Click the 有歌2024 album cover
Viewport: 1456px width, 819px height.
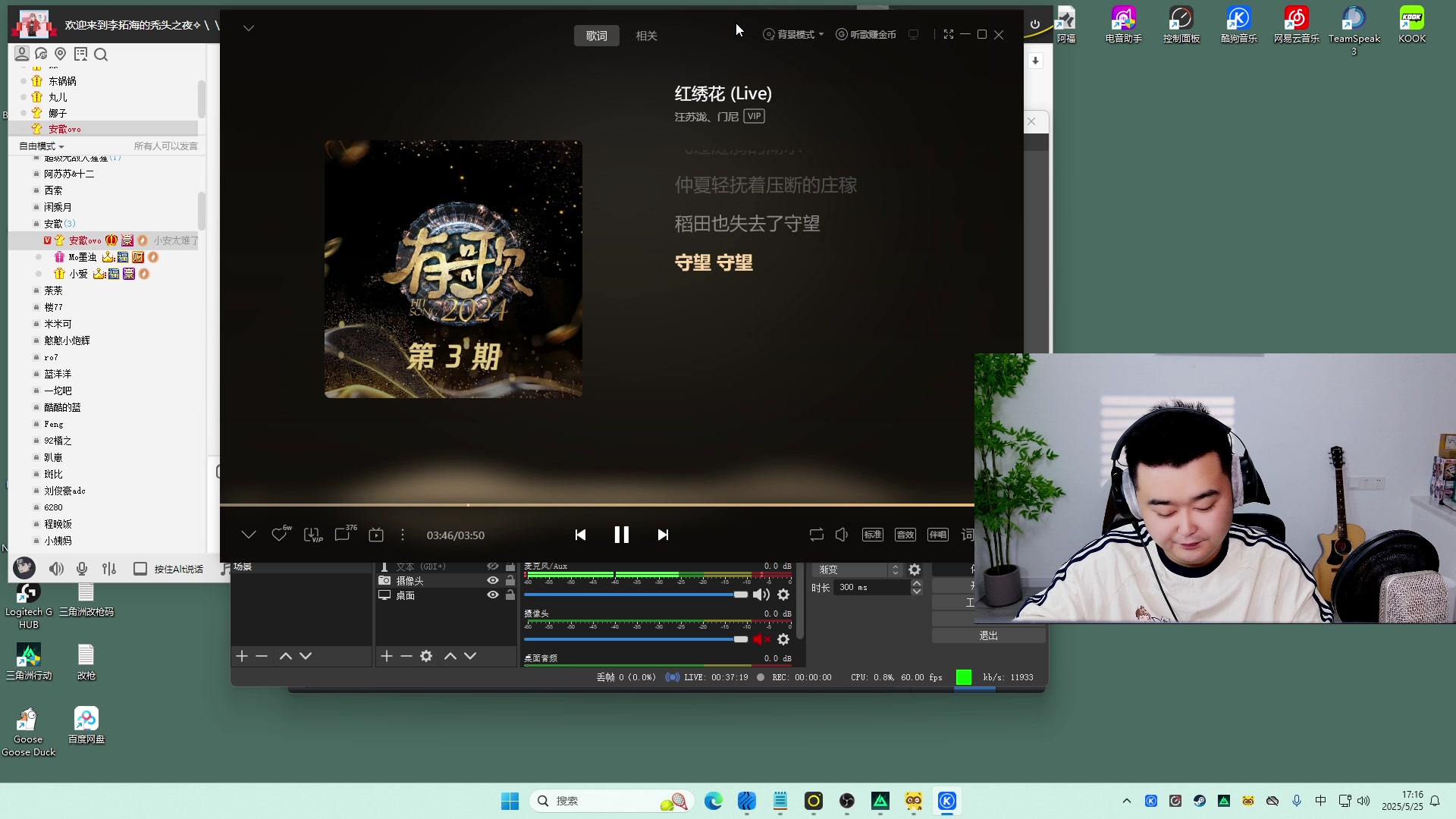tap(453, 269)
